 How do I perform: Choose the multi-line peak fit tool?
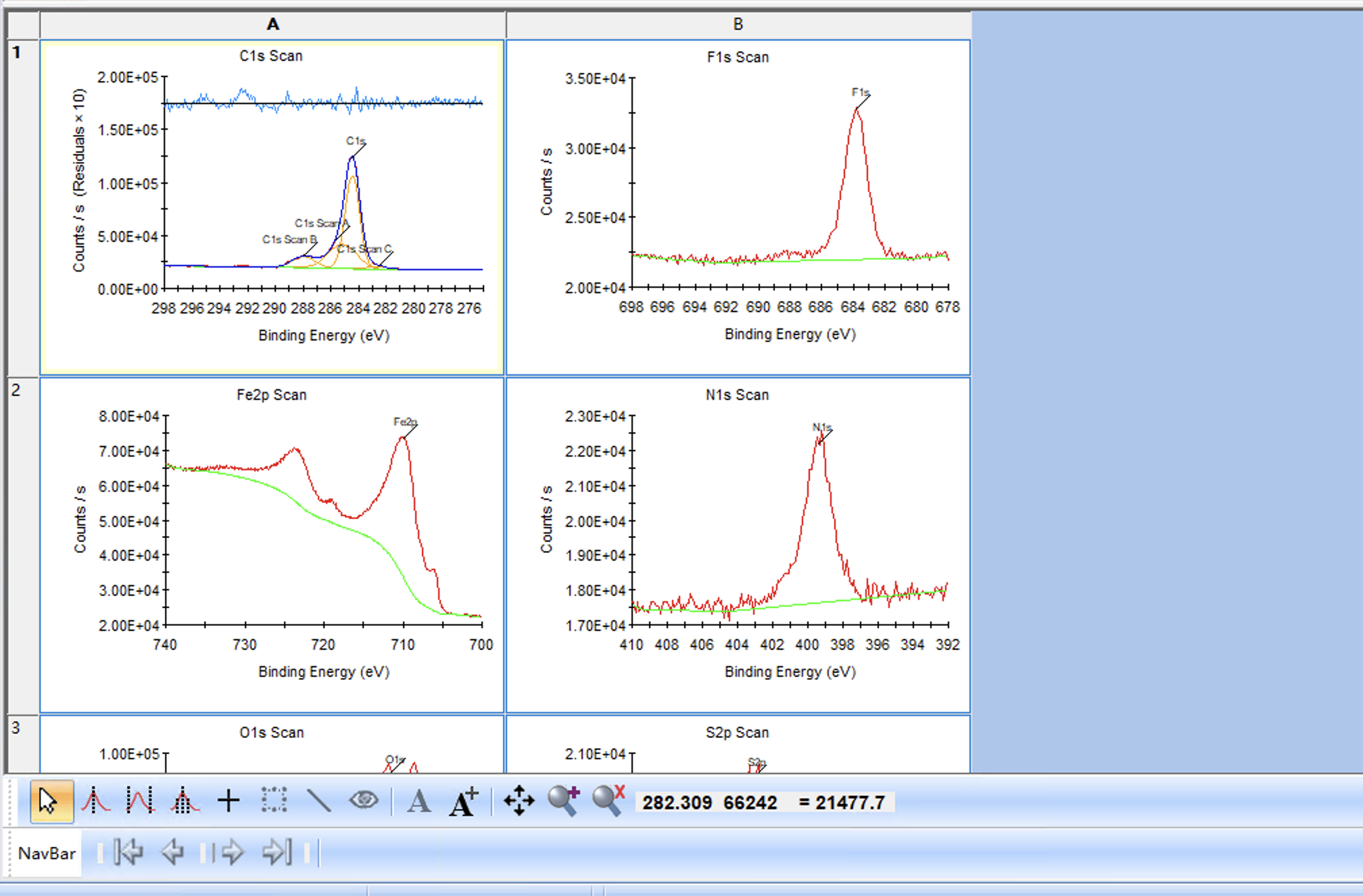click(183, 801)
